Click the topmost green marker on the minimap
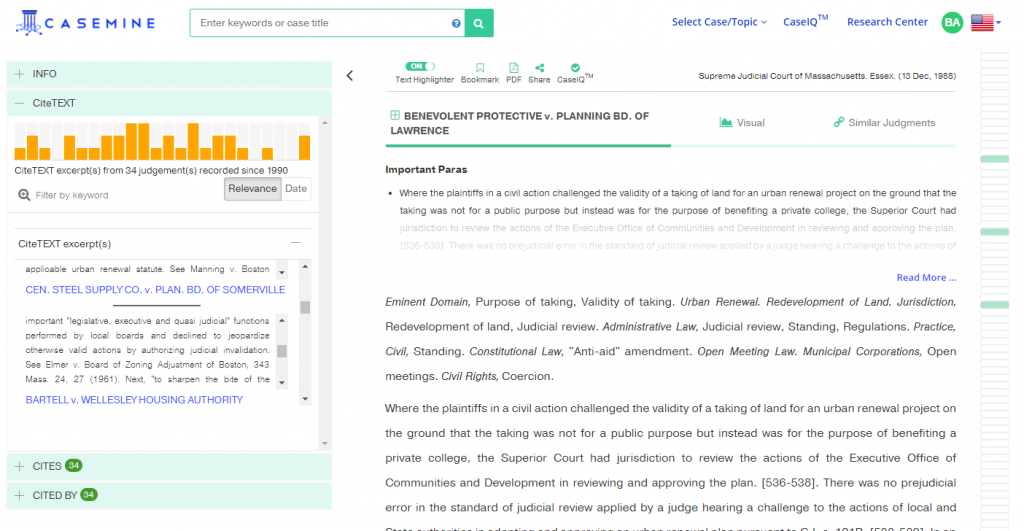This screenshot has width=1024, height=531. click(995, 159)
